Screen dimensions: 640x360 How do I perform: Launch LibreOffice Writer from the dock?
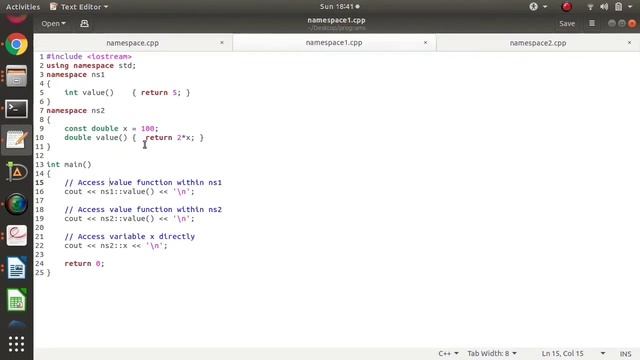[16, 268]
